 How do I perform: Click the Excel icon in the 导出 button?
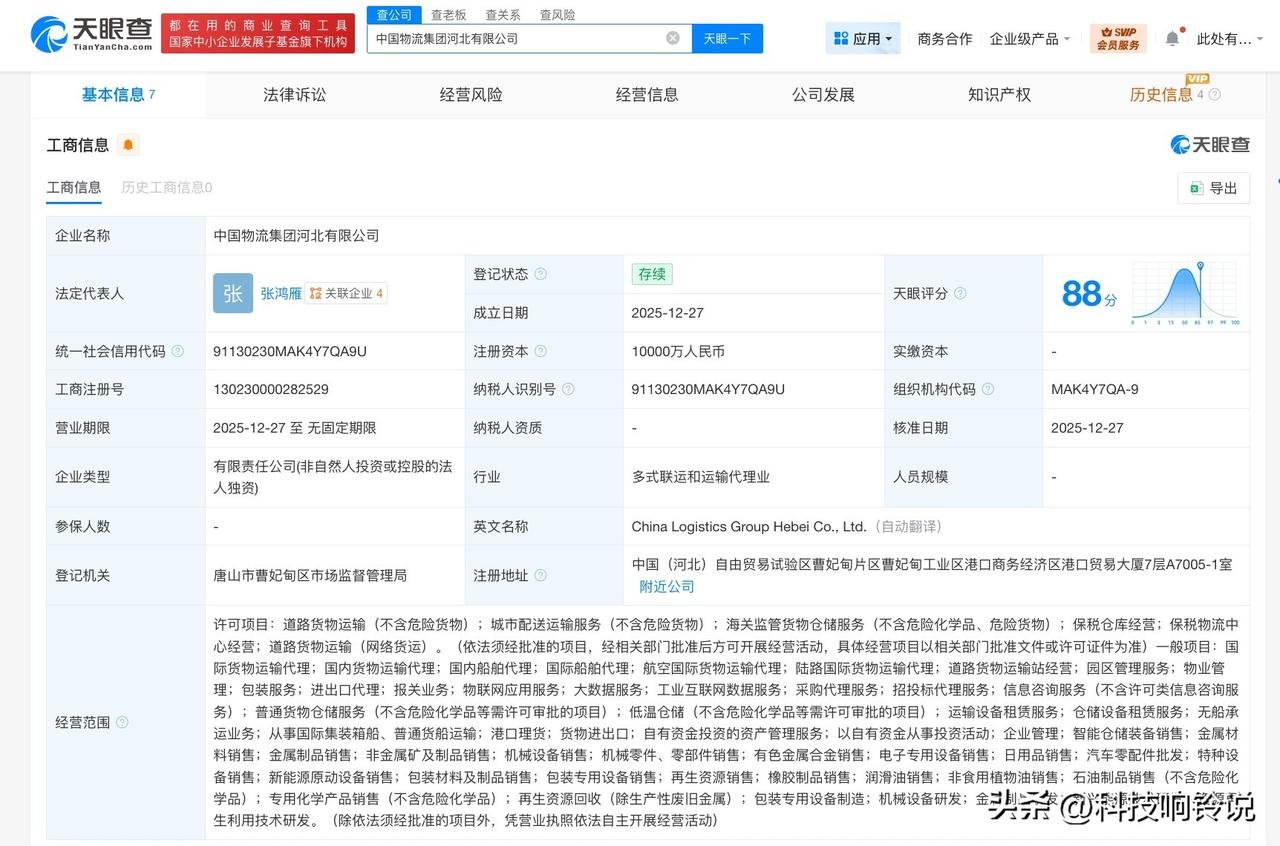pyautogui.click(x=1196, y=188)
